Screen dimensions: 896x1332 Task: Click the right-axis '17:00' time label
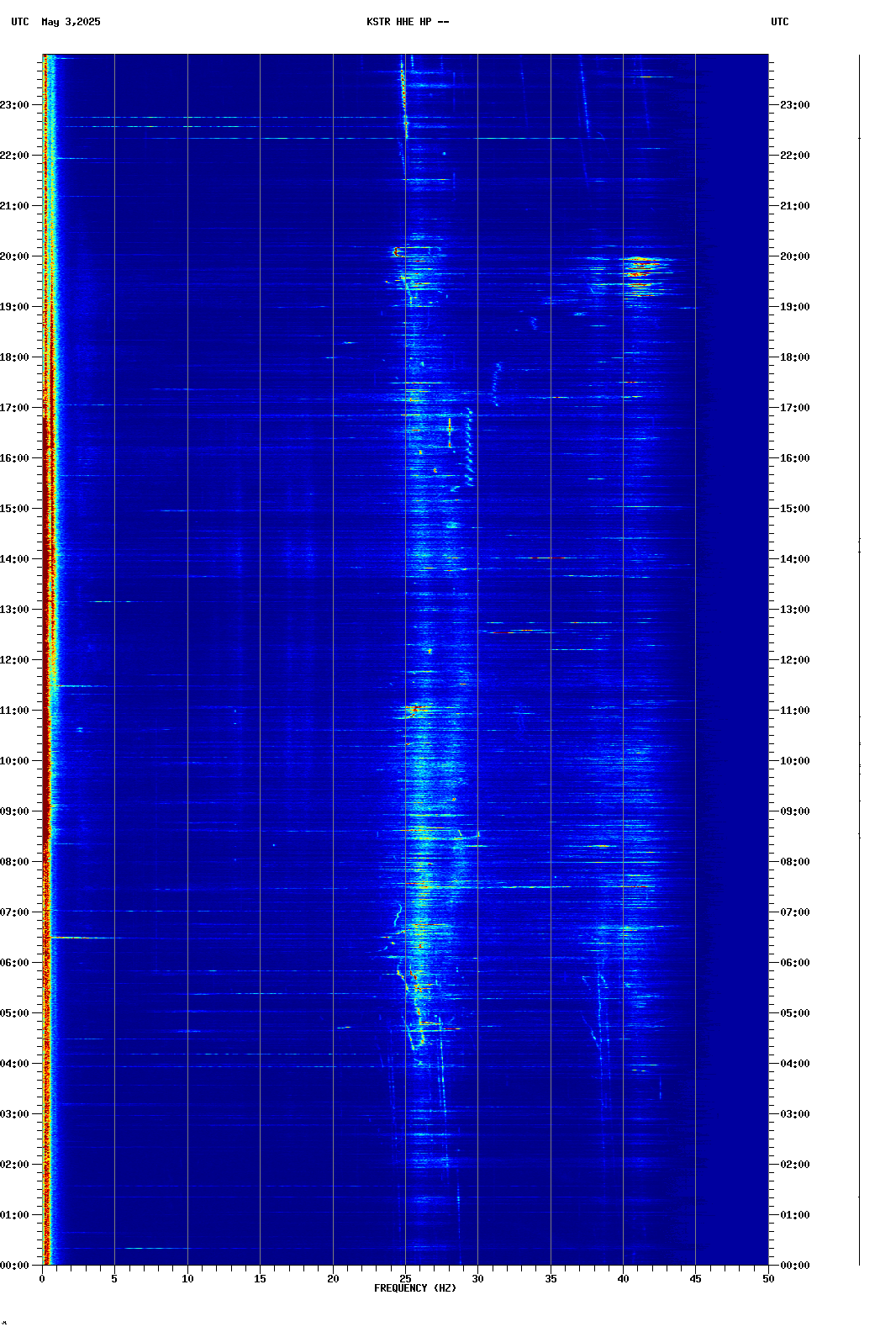click(x=795, y=408)
